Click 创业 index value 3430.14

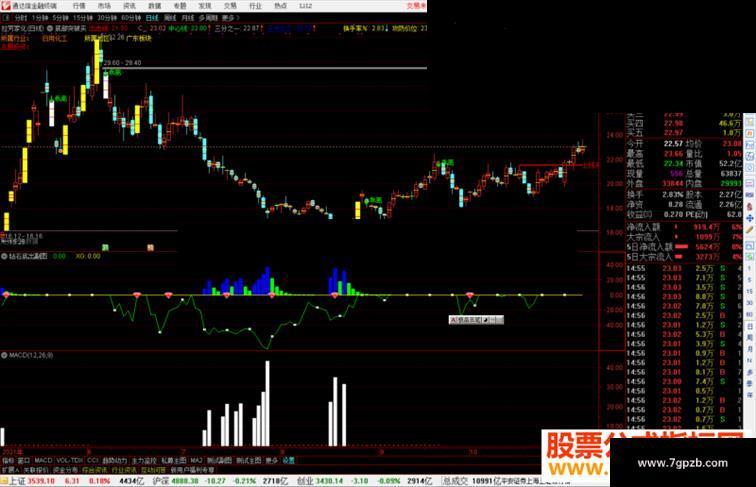[330, 481]
